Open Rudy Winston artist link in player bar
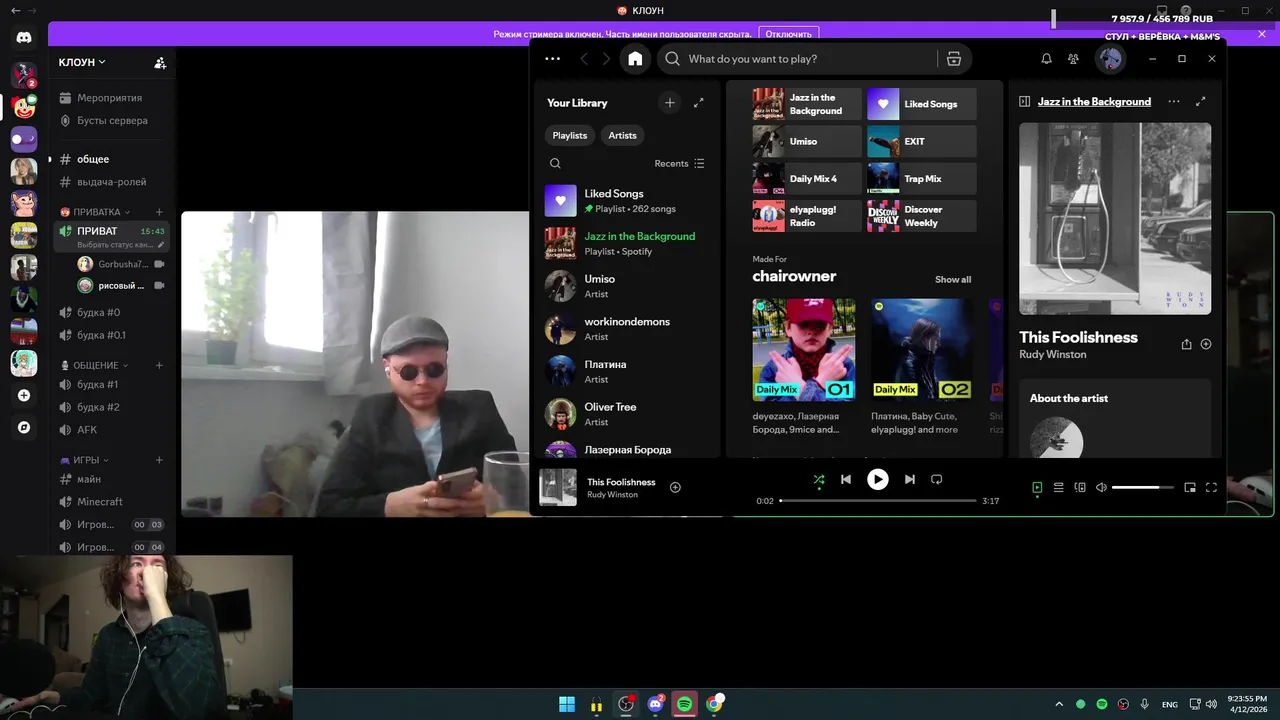Image resolution: width=1280 pixels, height=720 pixels. (612, 495)
